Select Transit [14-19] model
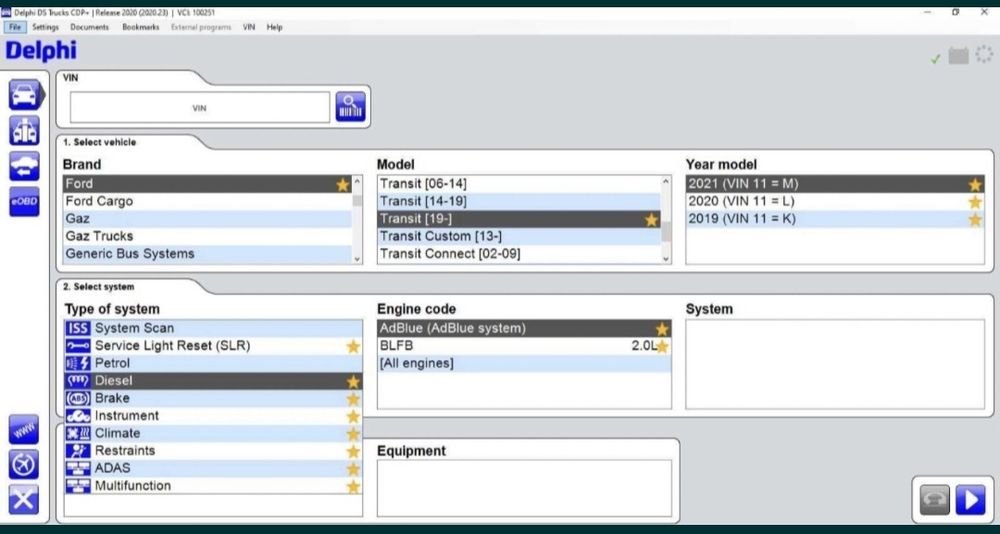 519,202
